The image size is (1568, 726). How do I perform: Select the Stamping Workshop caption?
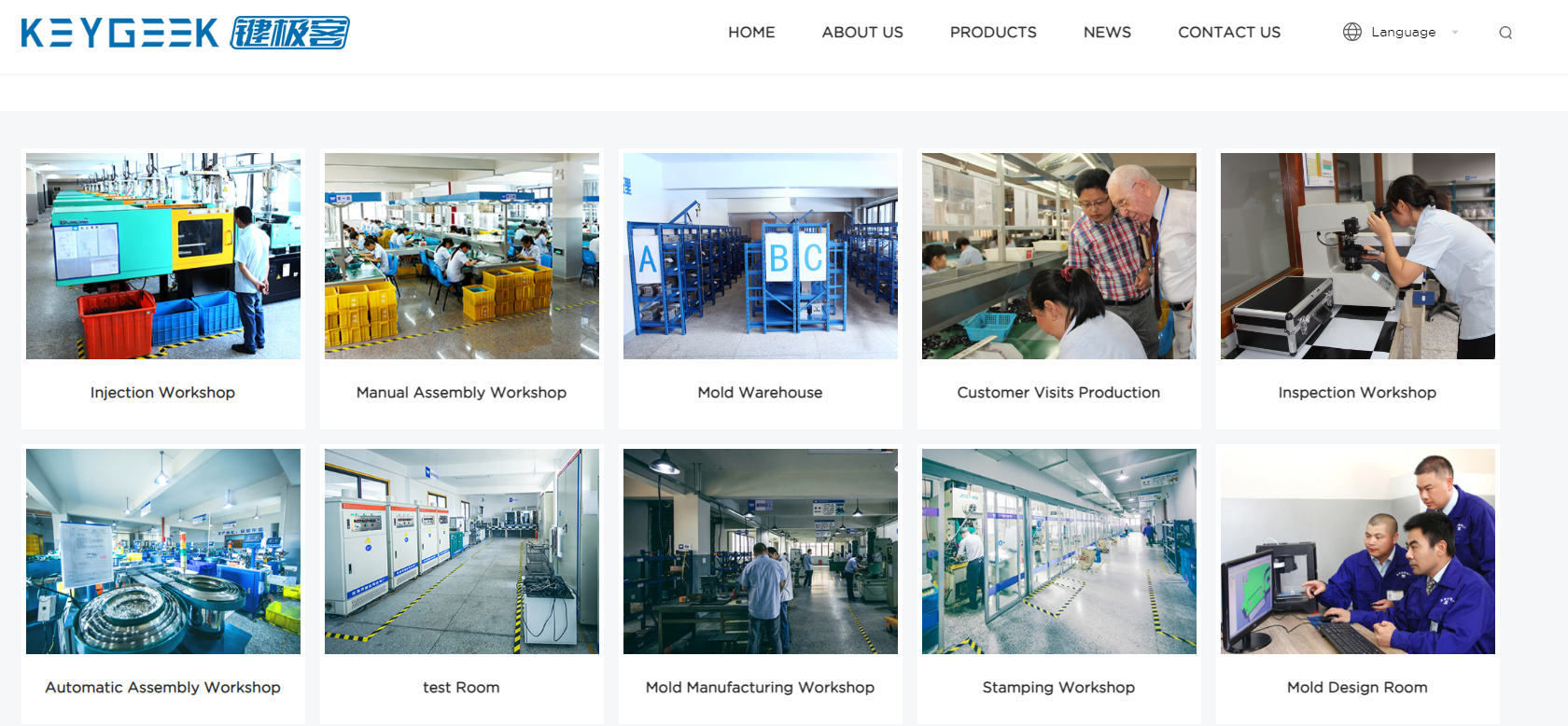point(1058,688)
